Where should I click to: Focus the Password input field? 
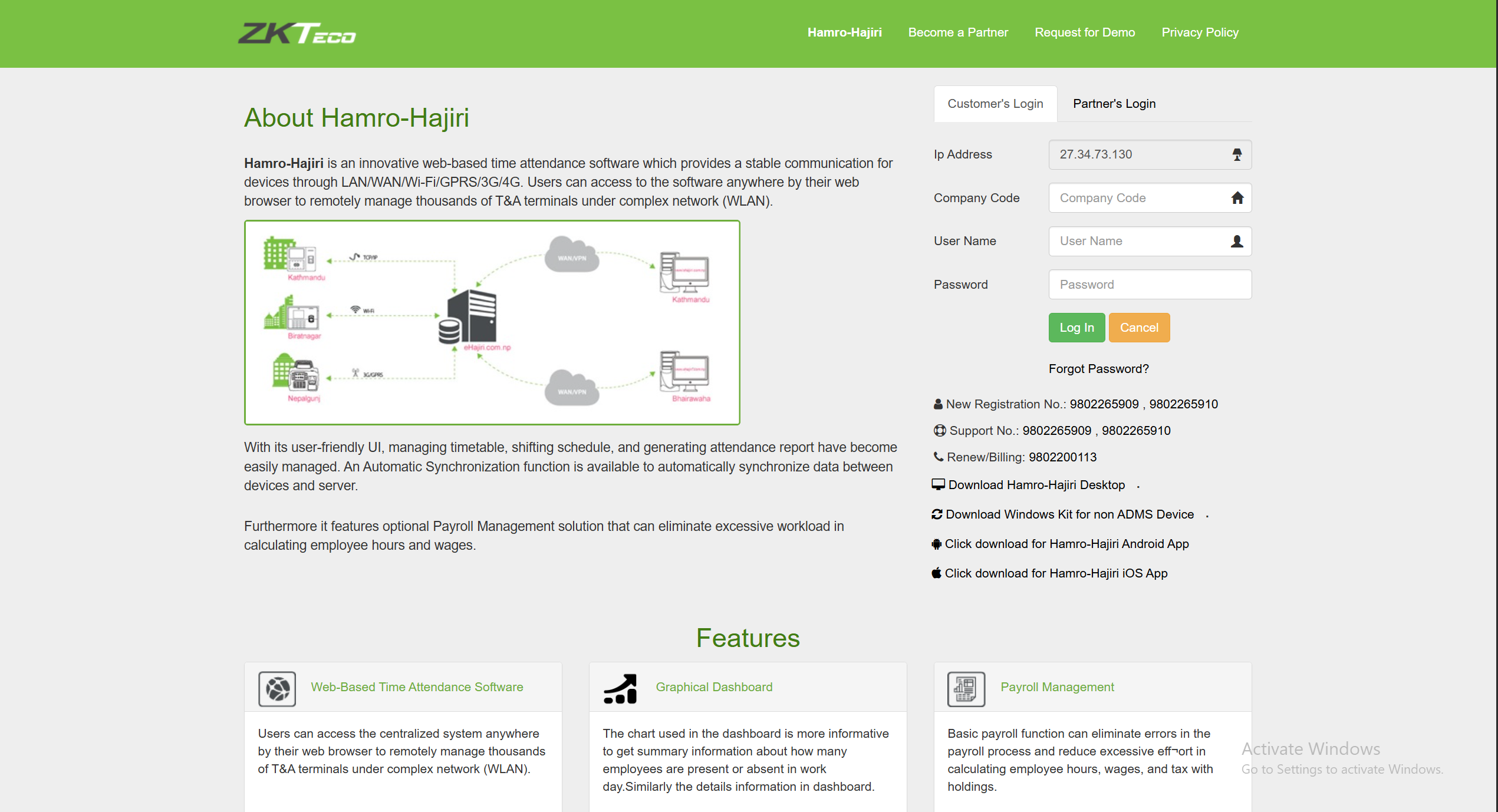tap(1150, 285)
